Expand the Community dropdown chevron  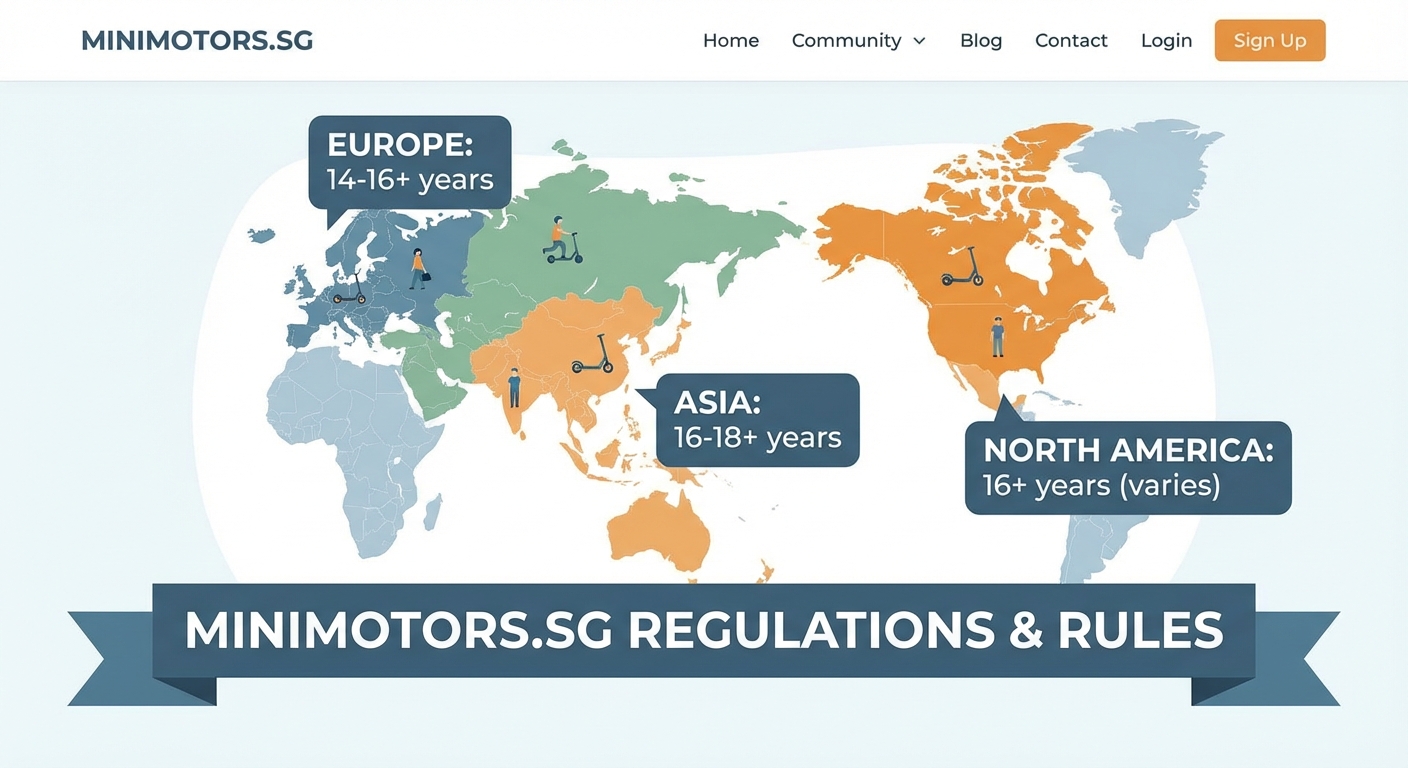(919, 41)
